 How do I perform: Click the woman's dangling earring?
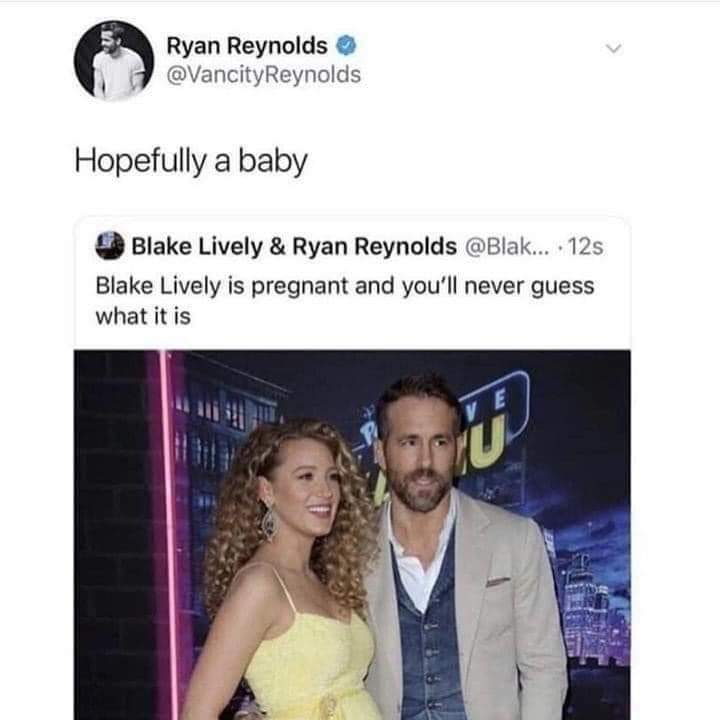[268, 521]
